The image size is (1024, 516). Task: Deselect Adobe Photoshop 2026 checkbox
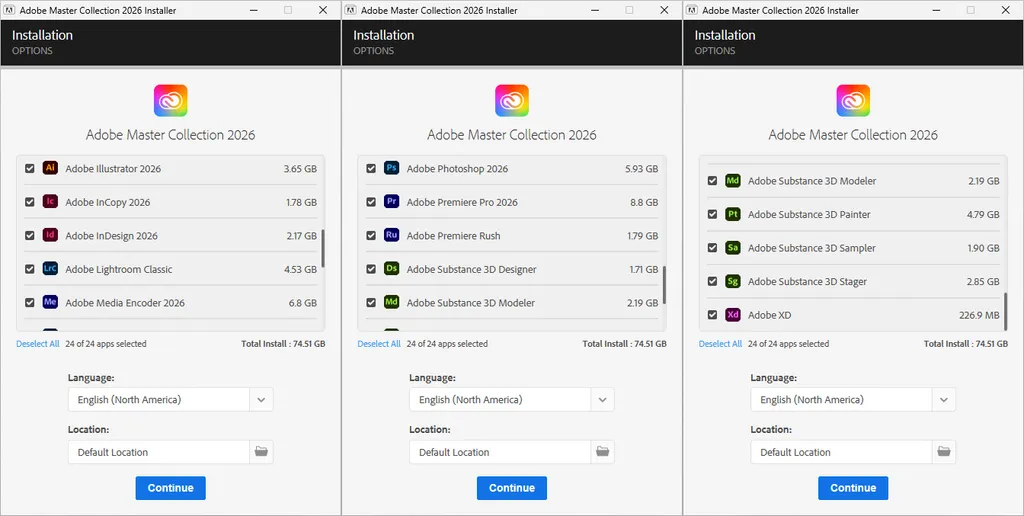(371, 169)
